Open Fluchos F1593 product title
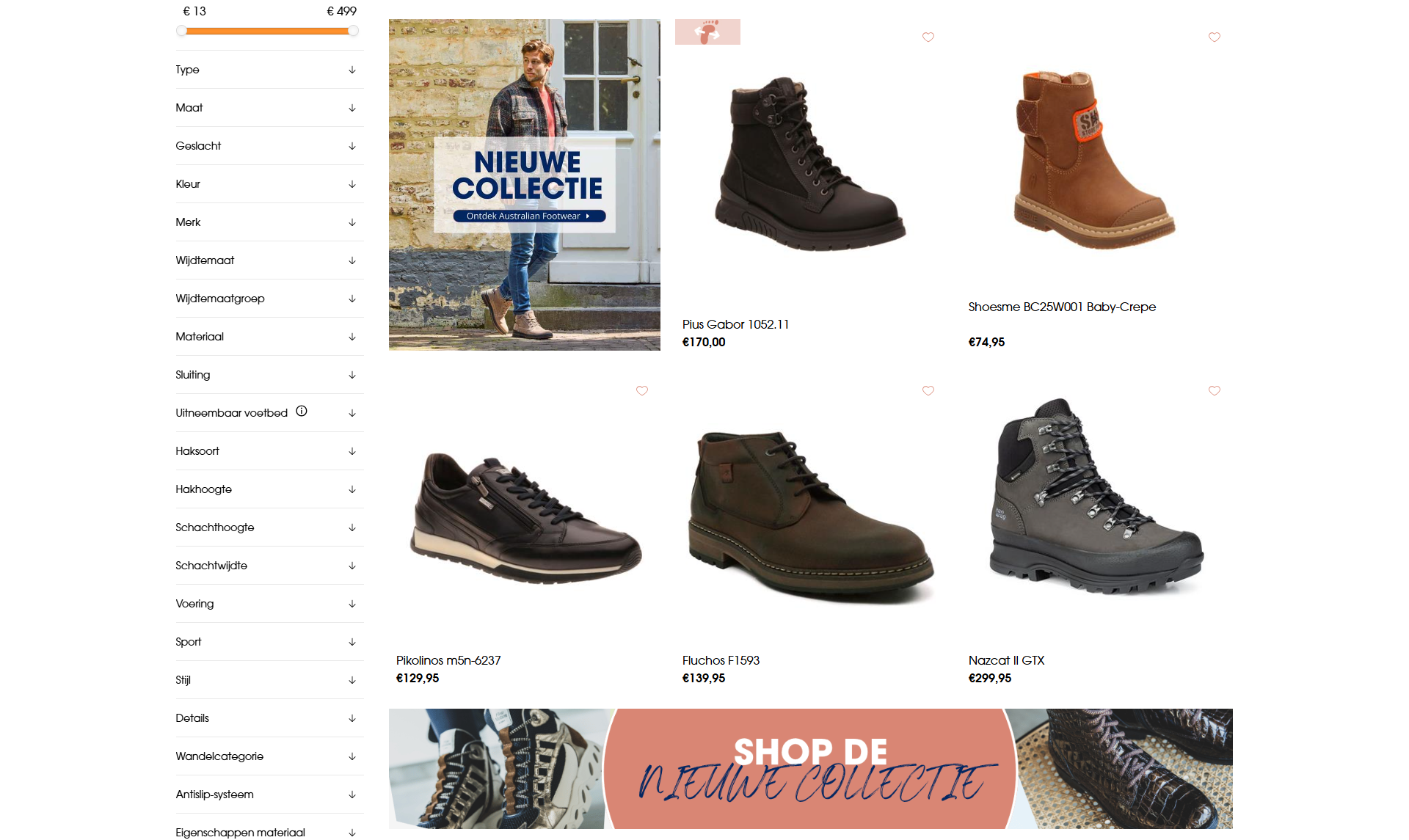Viewport: 1409px width, 840px height. 721,660
